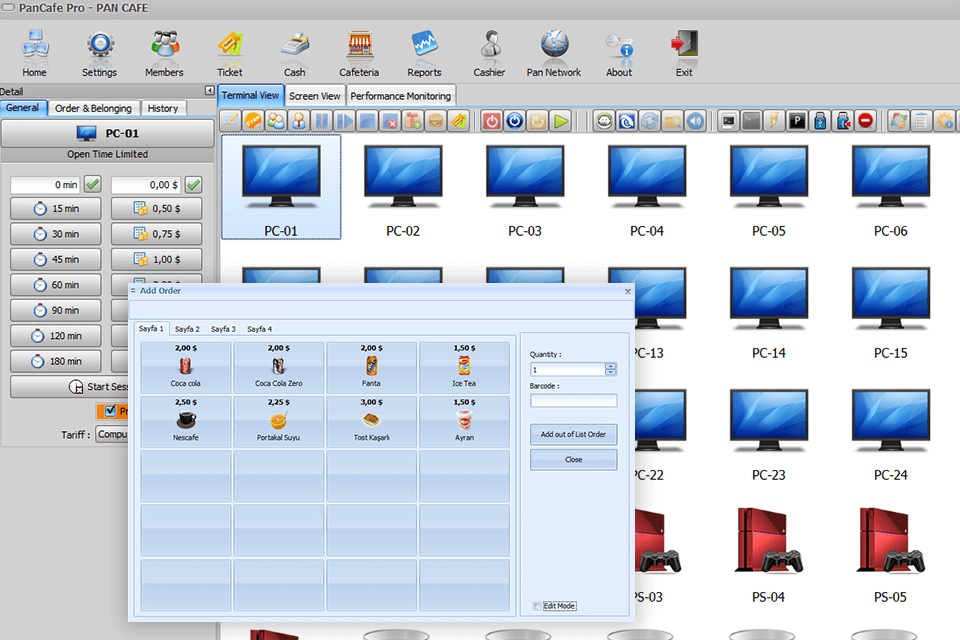
Task: Add Nescafe to order
Action: click(186, 421)
